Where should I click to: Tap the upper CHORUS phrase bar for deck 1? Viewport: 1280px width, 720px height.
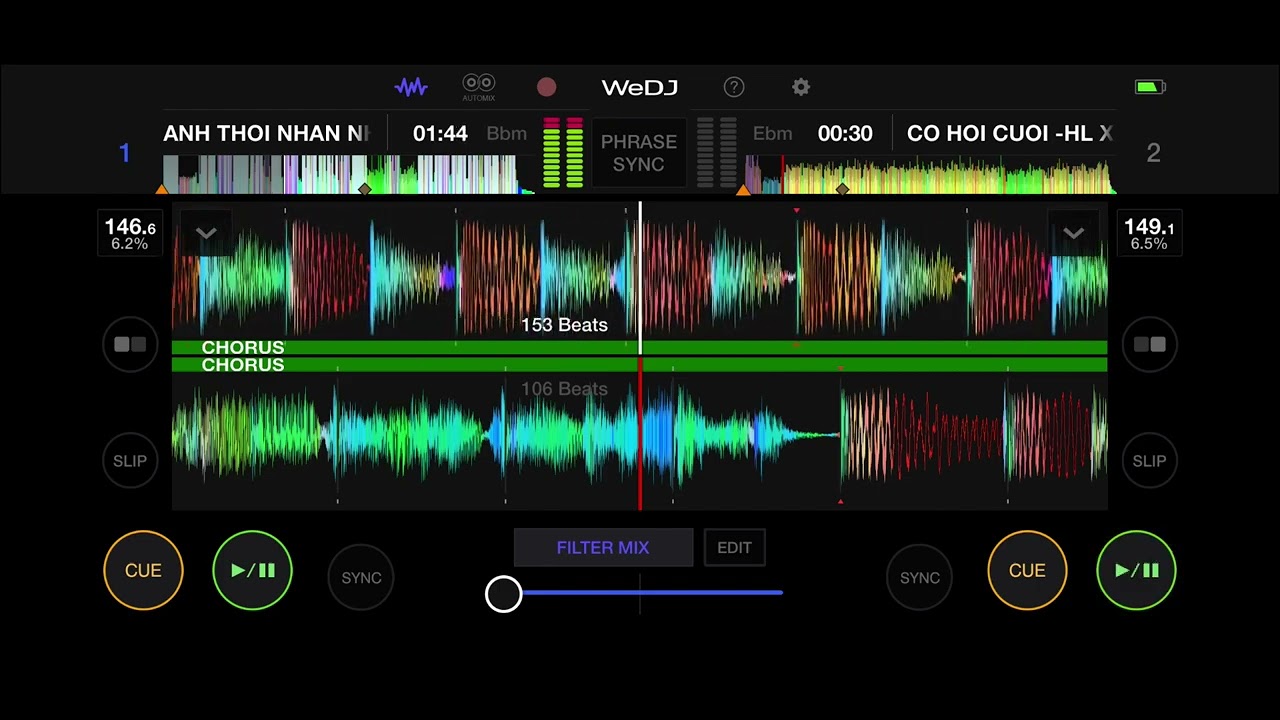click(640, 347)
